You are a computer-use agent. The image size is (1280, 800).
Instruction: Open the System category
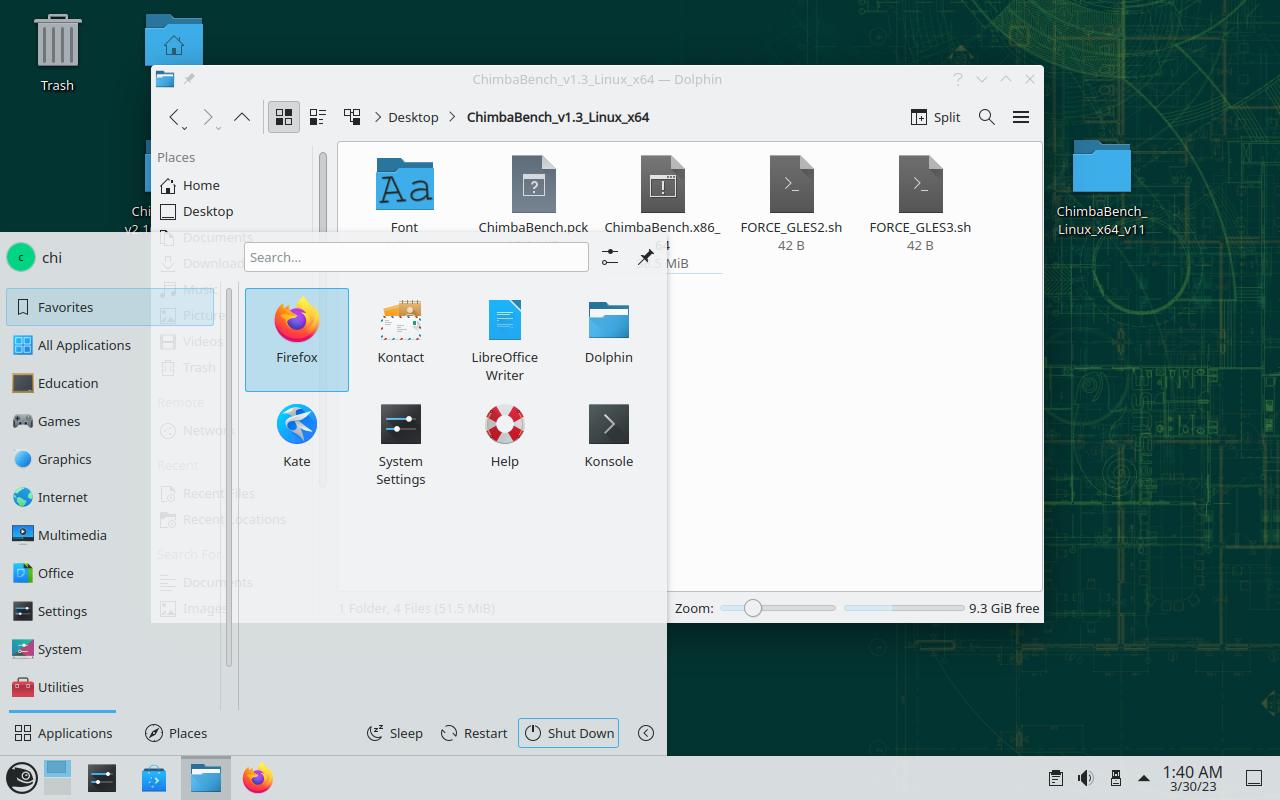click(x=110, y=649)
